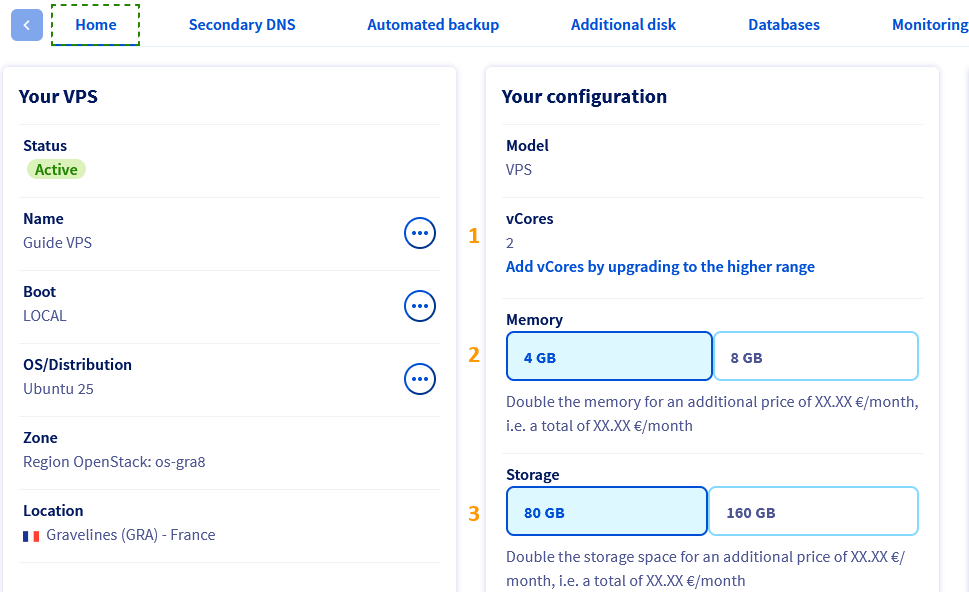The height and width of the screenshot is (592, 969).
Task: Click the back arrow button left of tabs
Action: pyautogui.click(x=26, y=25)
